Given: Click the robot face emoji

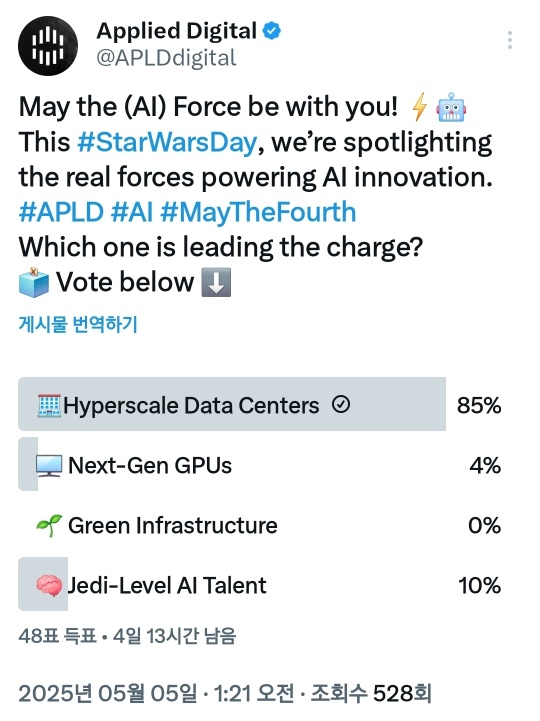Looking at the screenshot, I should click(451, 107).
